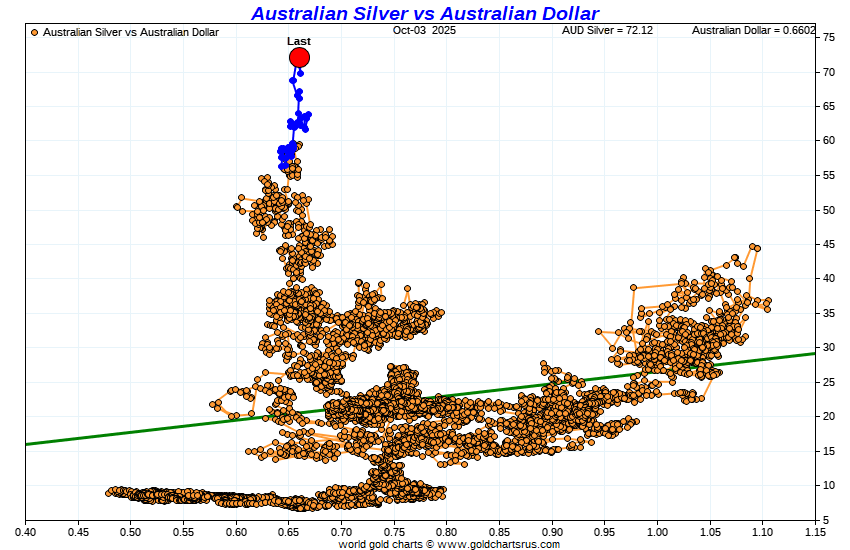Click the red Last data point marker
The image size is (850, 550).
299,58
